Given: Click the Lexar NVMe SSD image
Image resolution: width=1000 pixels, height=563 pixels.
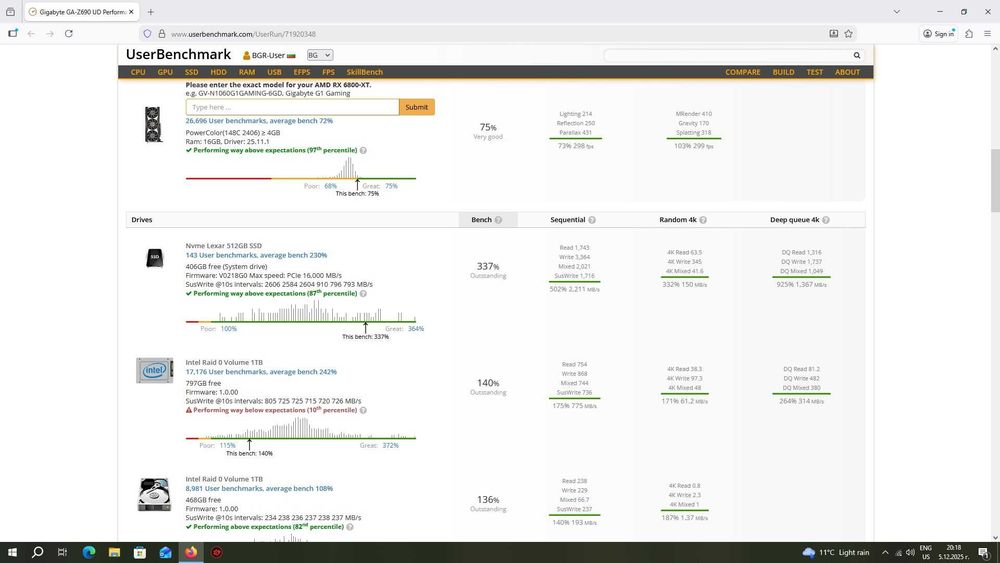Looking at the screenshot, I should 154,258.
